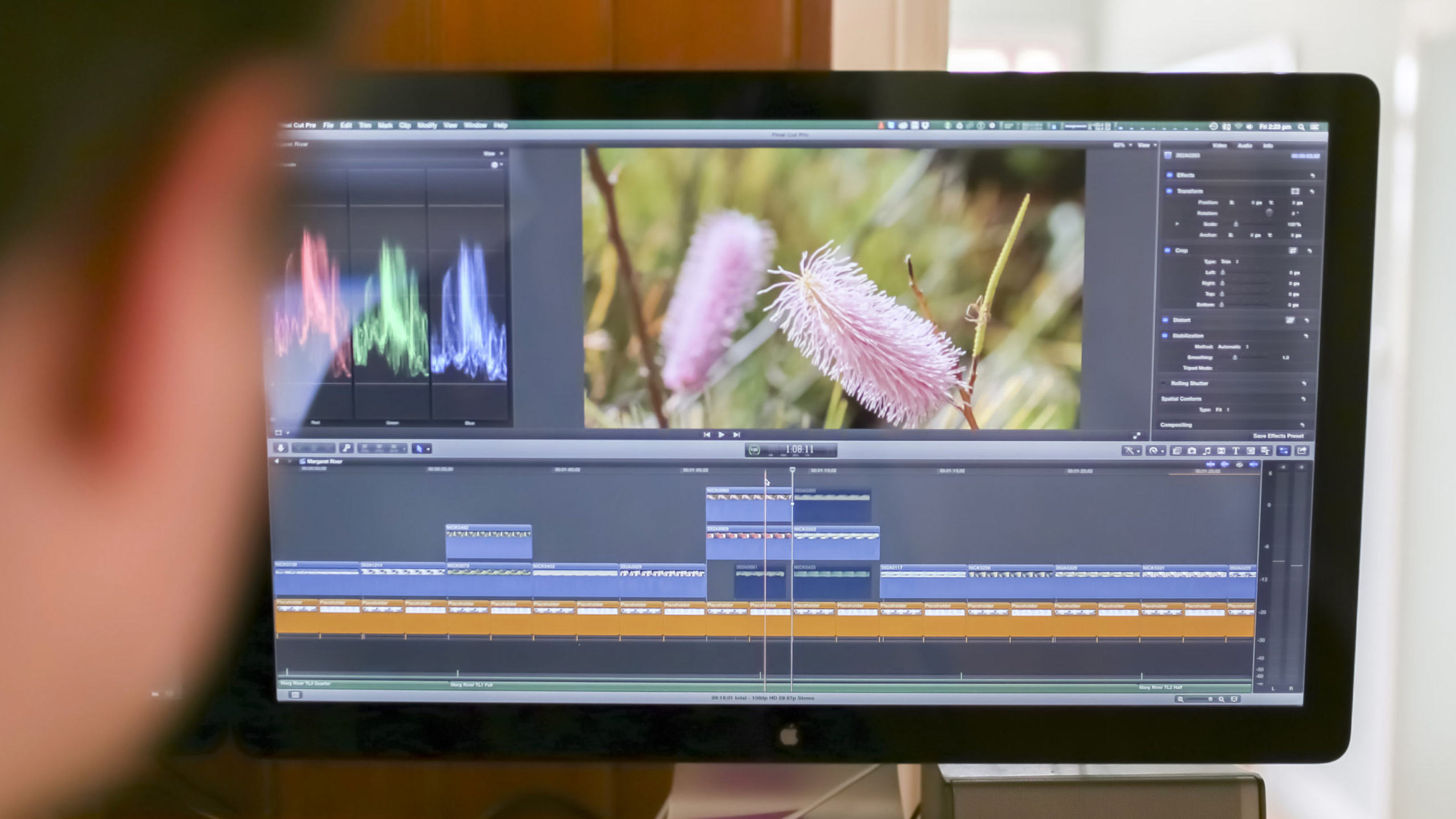The image size is (1456, 819).
Task: Open the Retime speedometer menu
Action: click(x=1156, y=450)
